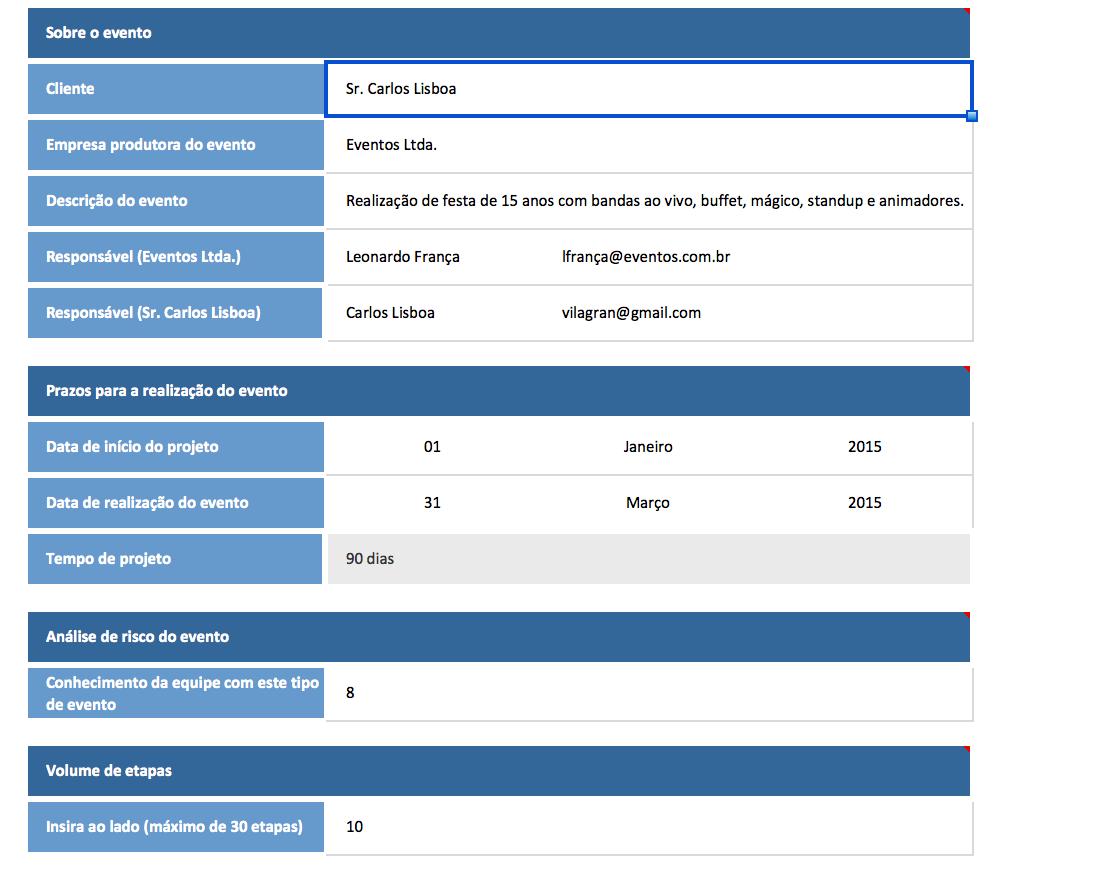This screenshot has width=1100, height=880.
Task: Click the red comment marker on Volume de etapas
Action: point(966,749)
